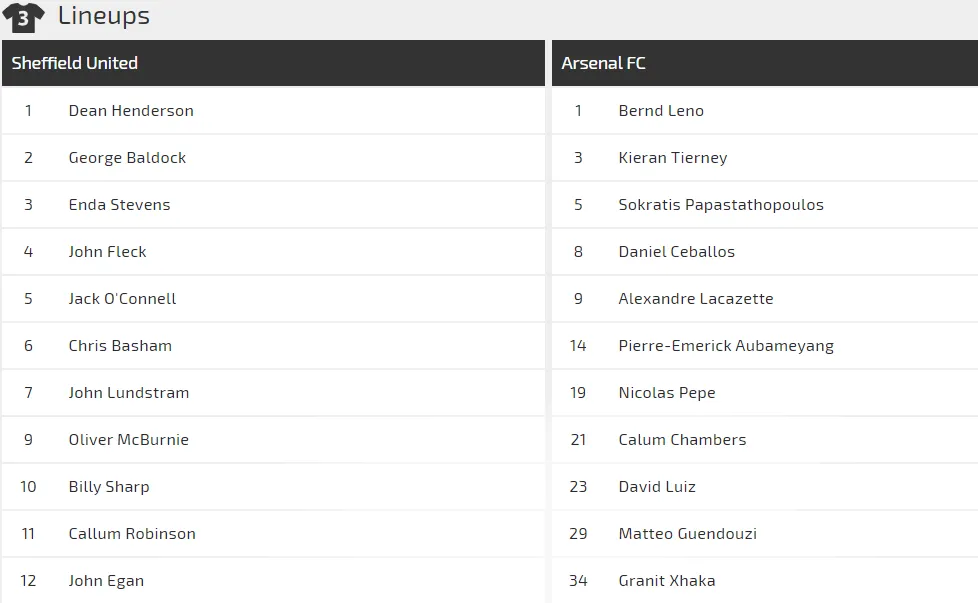The width and height of the screenshot is (978, 603).
Task: Select John Egan in the lineup
Action: 106,581
